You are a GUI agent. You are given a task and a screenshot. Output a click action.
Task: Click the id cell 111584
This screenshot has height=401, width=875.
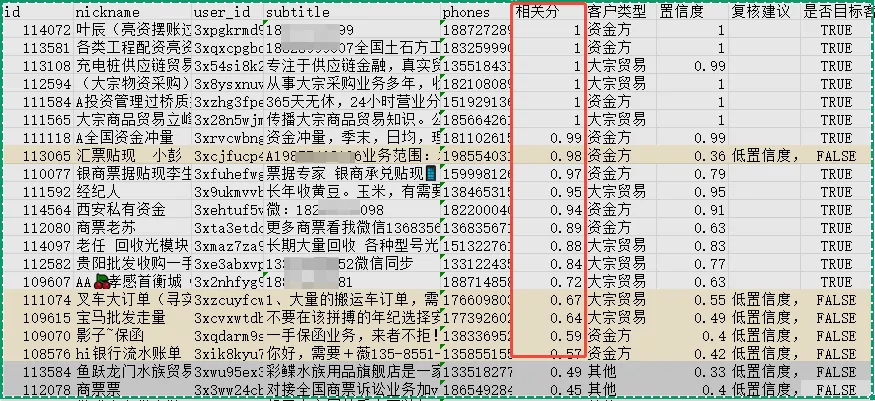point(38,102)
